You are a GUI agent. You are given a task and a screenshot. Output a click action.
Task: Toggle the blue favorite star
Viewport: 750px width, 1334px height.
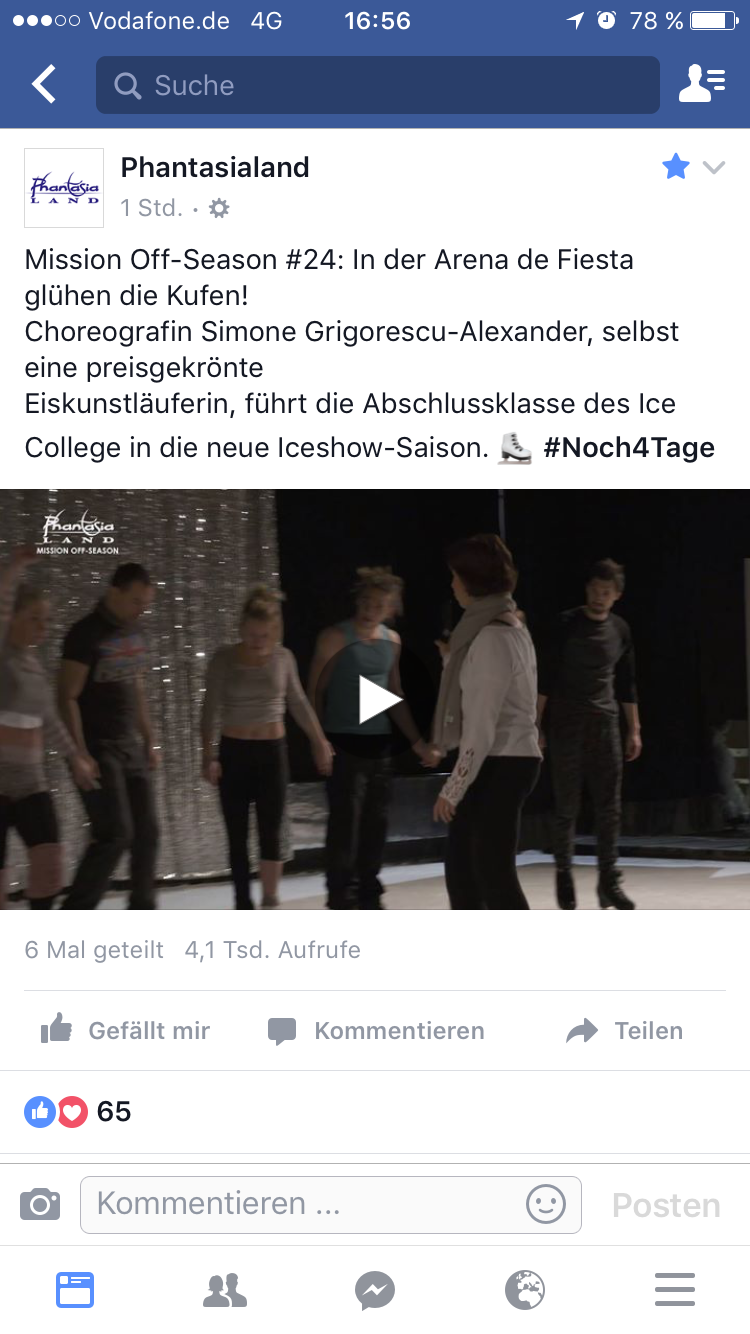[x=676, y=167]
